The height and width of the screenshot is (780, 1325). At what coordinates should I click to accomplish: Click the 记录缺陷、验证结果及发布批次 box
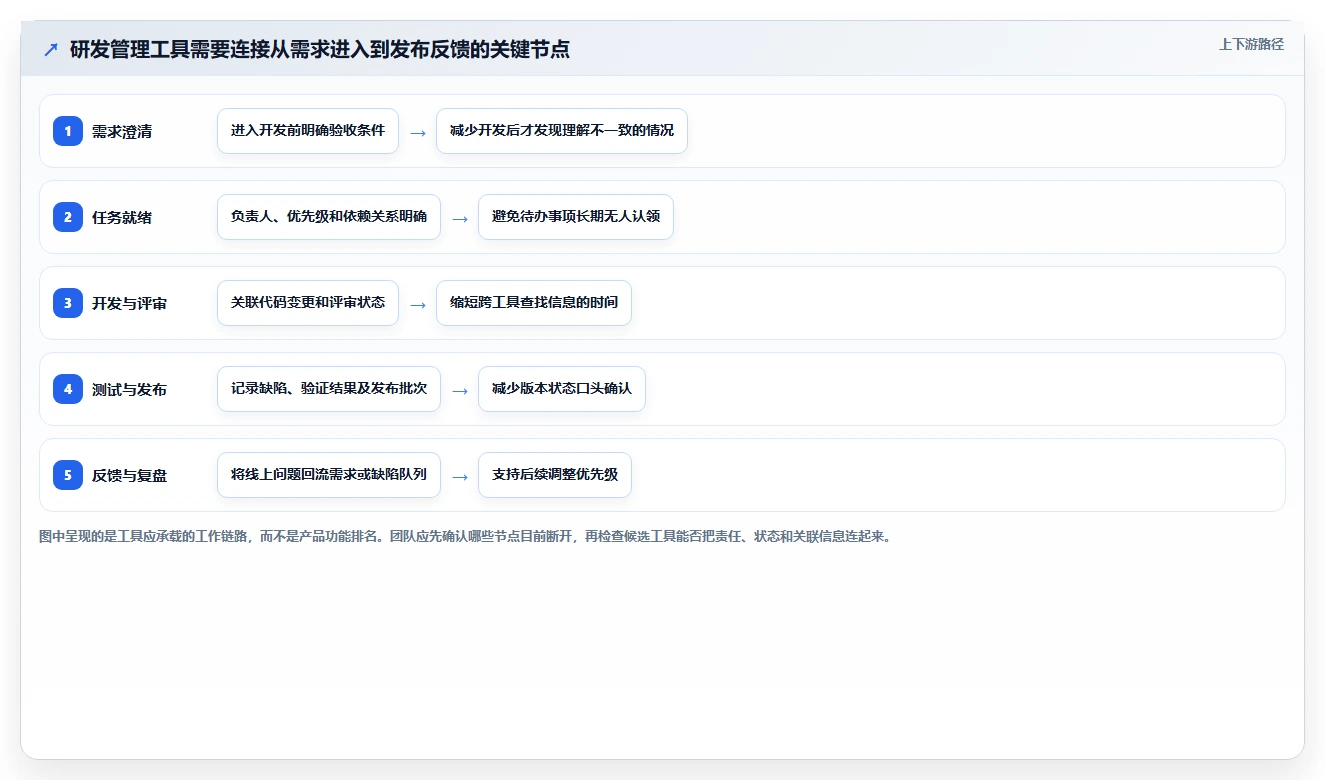tap(329, 389)
